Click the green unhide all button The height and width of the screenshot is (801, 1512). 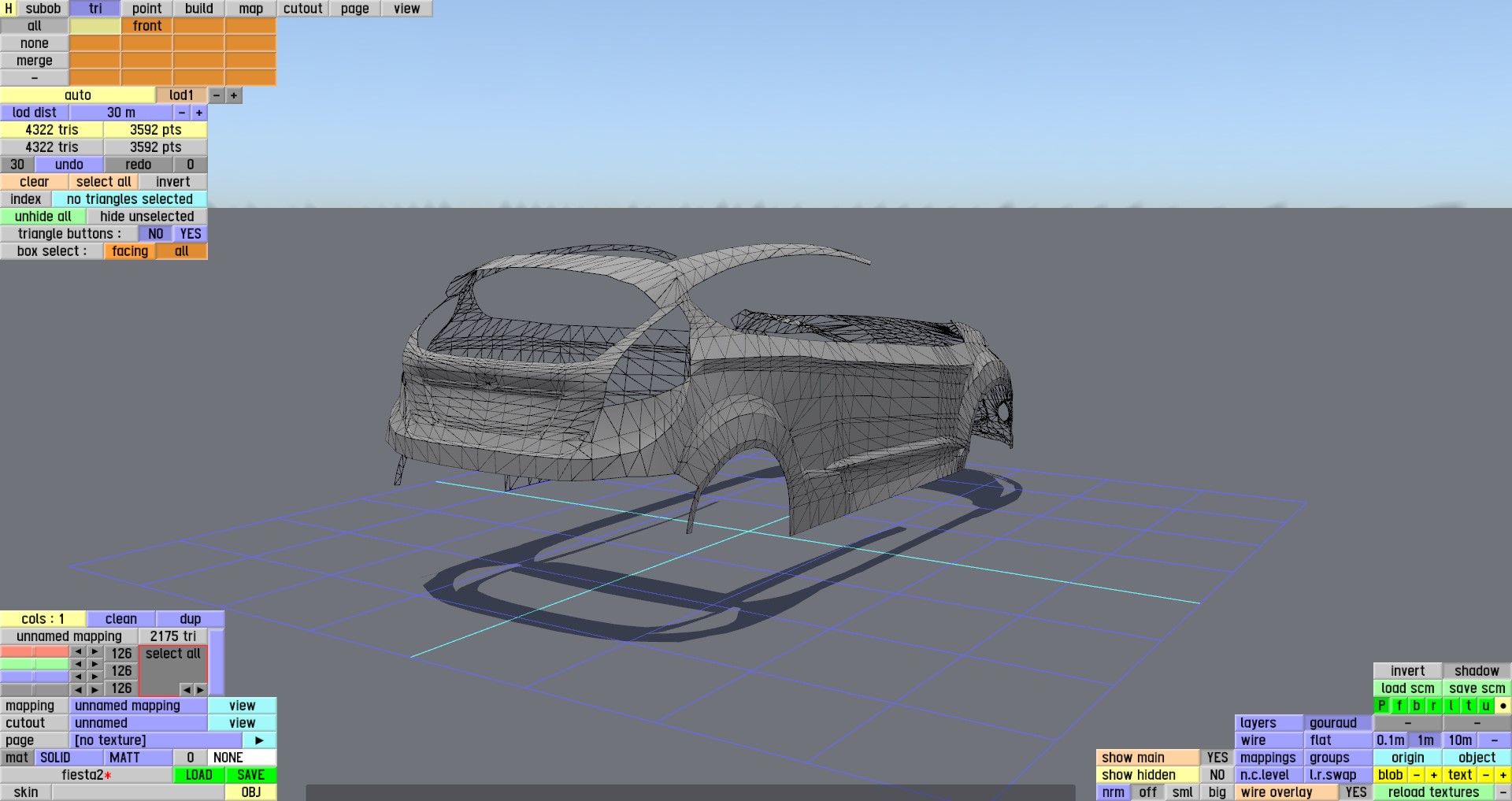[43, 217]
